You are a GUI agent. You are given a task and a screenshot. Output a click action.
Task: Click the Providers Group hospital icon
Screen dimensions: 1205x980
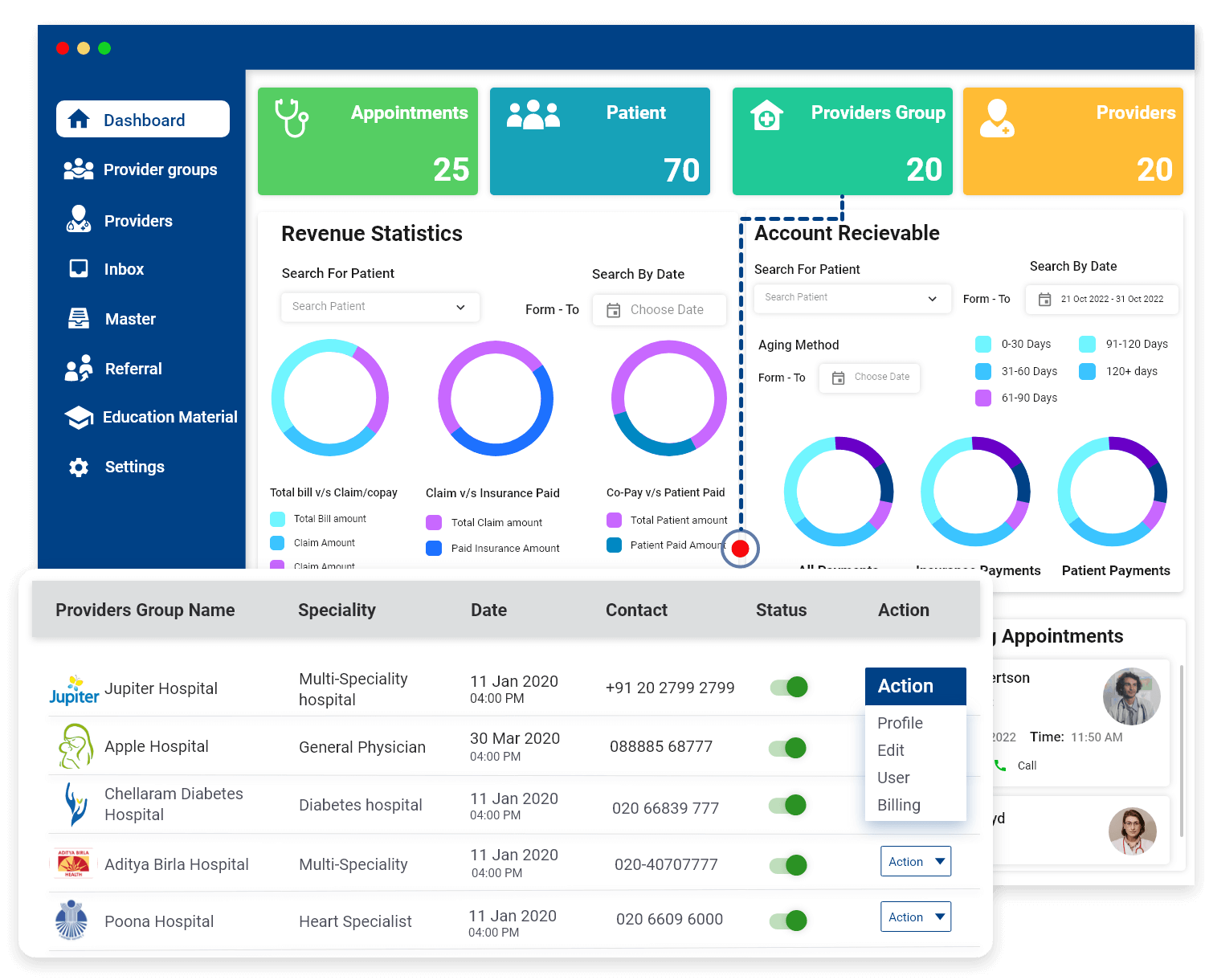(x=766, y=116)
